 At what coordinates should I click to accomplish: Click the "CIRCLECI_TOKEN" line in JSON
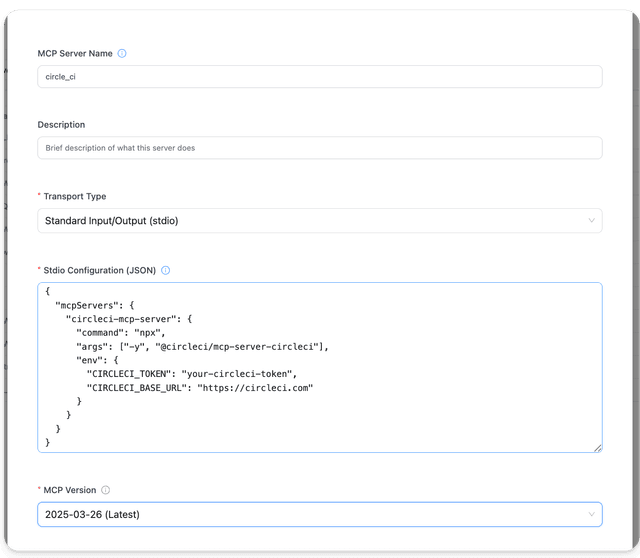tap(192, 374)
